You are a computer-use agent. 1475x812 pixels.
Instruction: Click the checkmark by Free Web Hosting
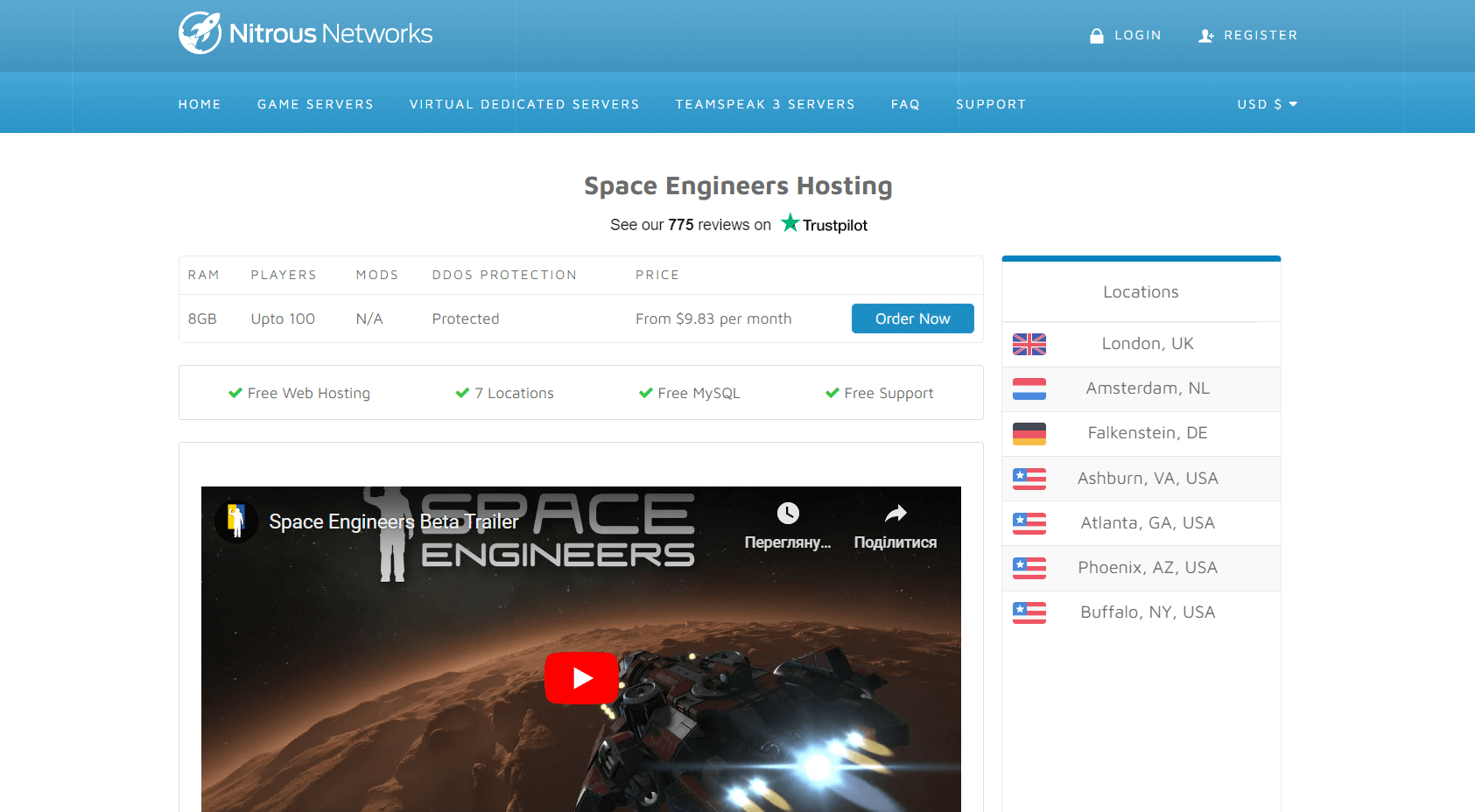click(x=235, y=393)
